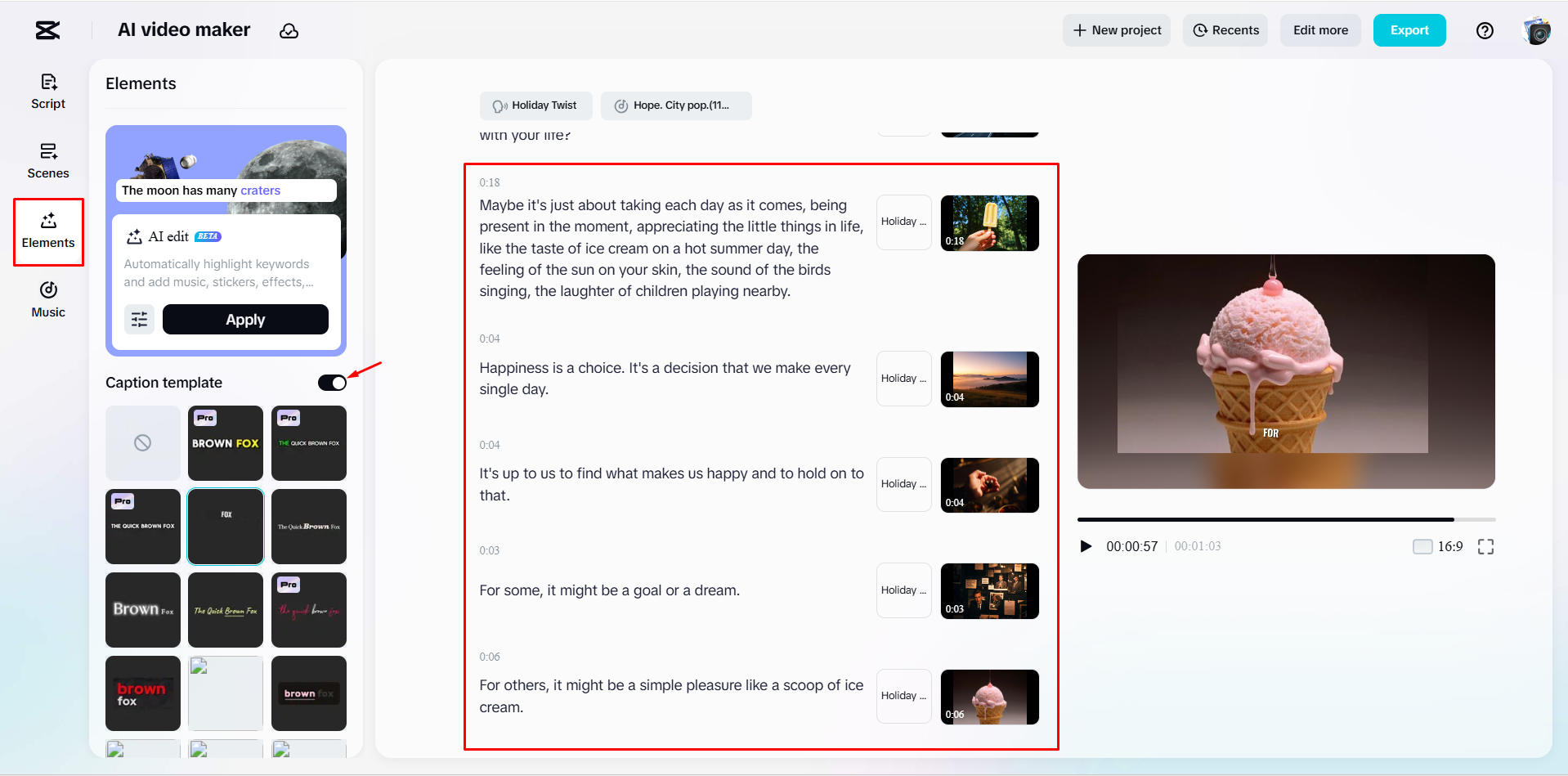Click the Export button
Image resolution: width=1568 pixels, height=776 pixels.
point(1409,30)
